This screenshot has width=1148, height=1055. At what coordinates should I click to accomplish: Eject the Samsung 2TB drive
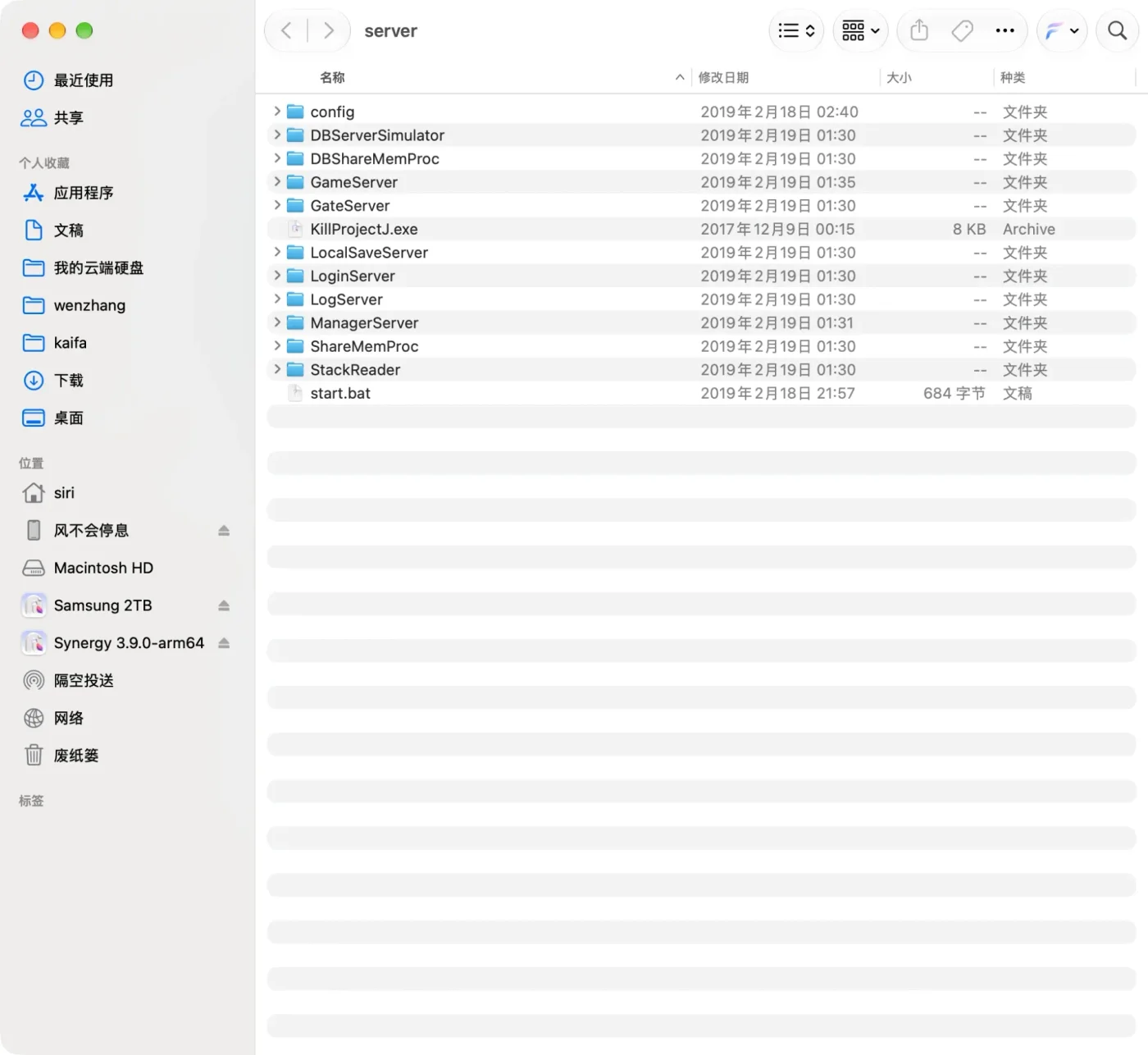click(x=224, y=605)
